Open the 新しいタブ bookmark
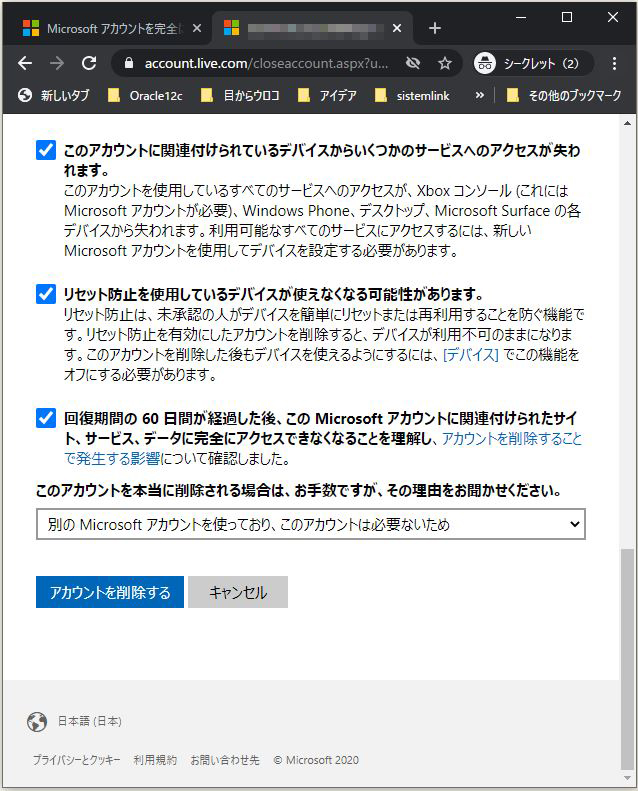 pos(53,95)
